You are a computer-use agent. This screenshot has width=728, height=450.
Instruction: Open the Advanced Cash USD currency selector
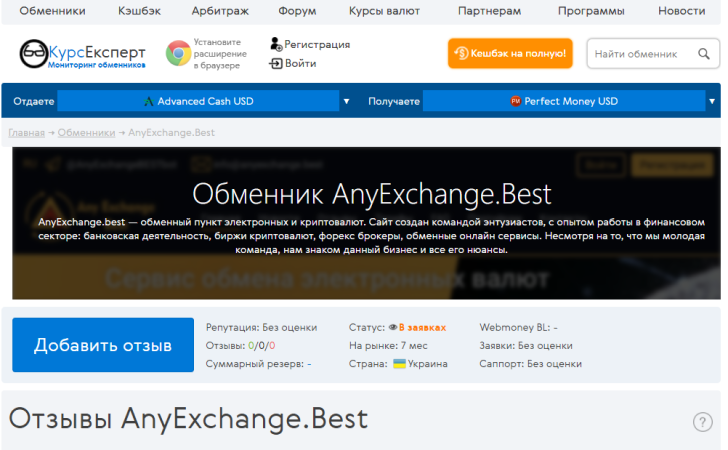(198, 101)
